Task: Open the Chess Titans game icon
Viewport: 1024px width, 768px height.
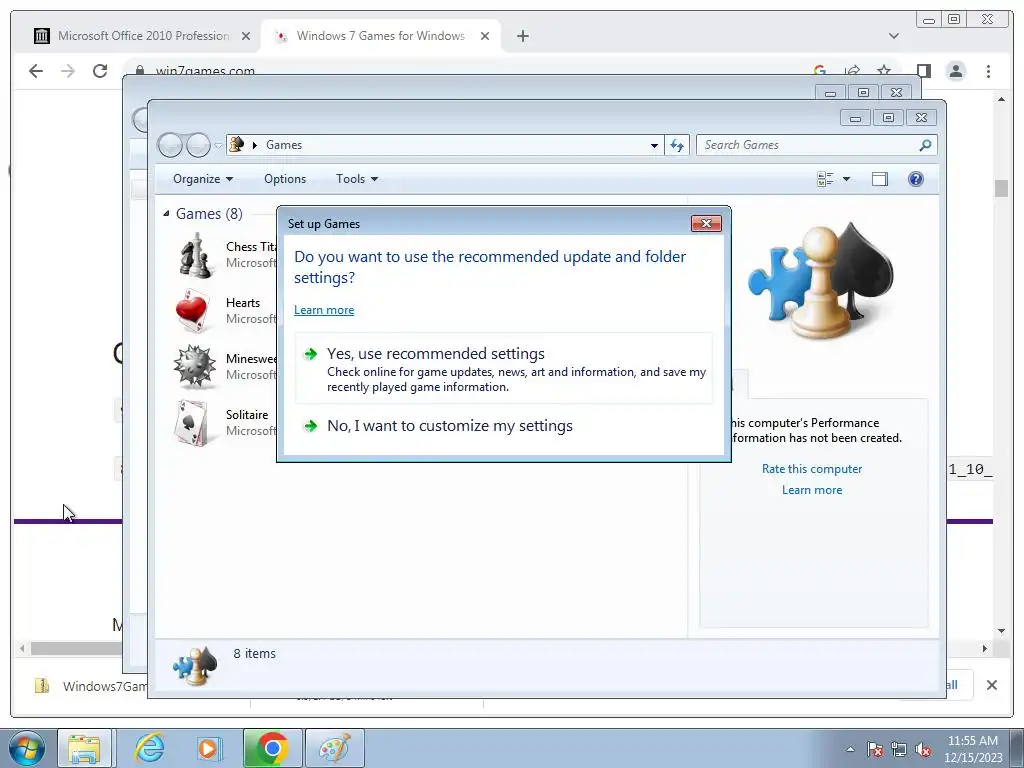Action: (x=195, y=255)
